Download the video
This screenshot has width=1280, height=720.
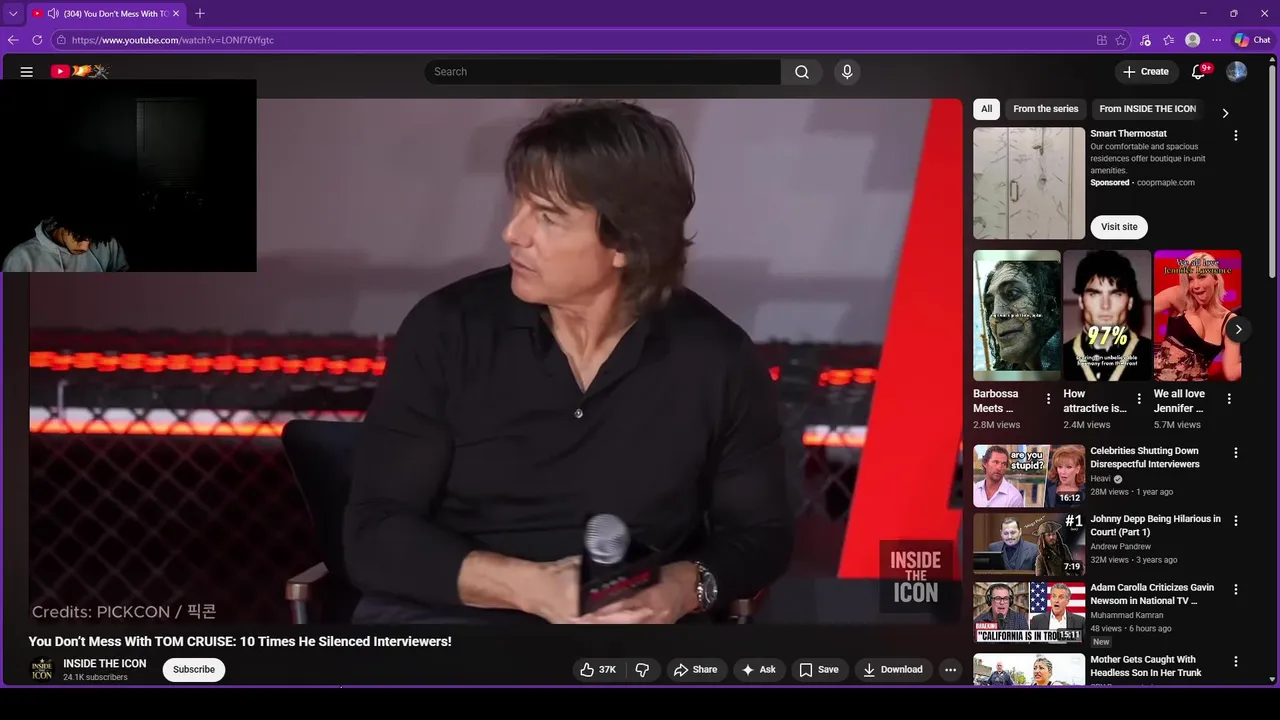pos(893,670)
